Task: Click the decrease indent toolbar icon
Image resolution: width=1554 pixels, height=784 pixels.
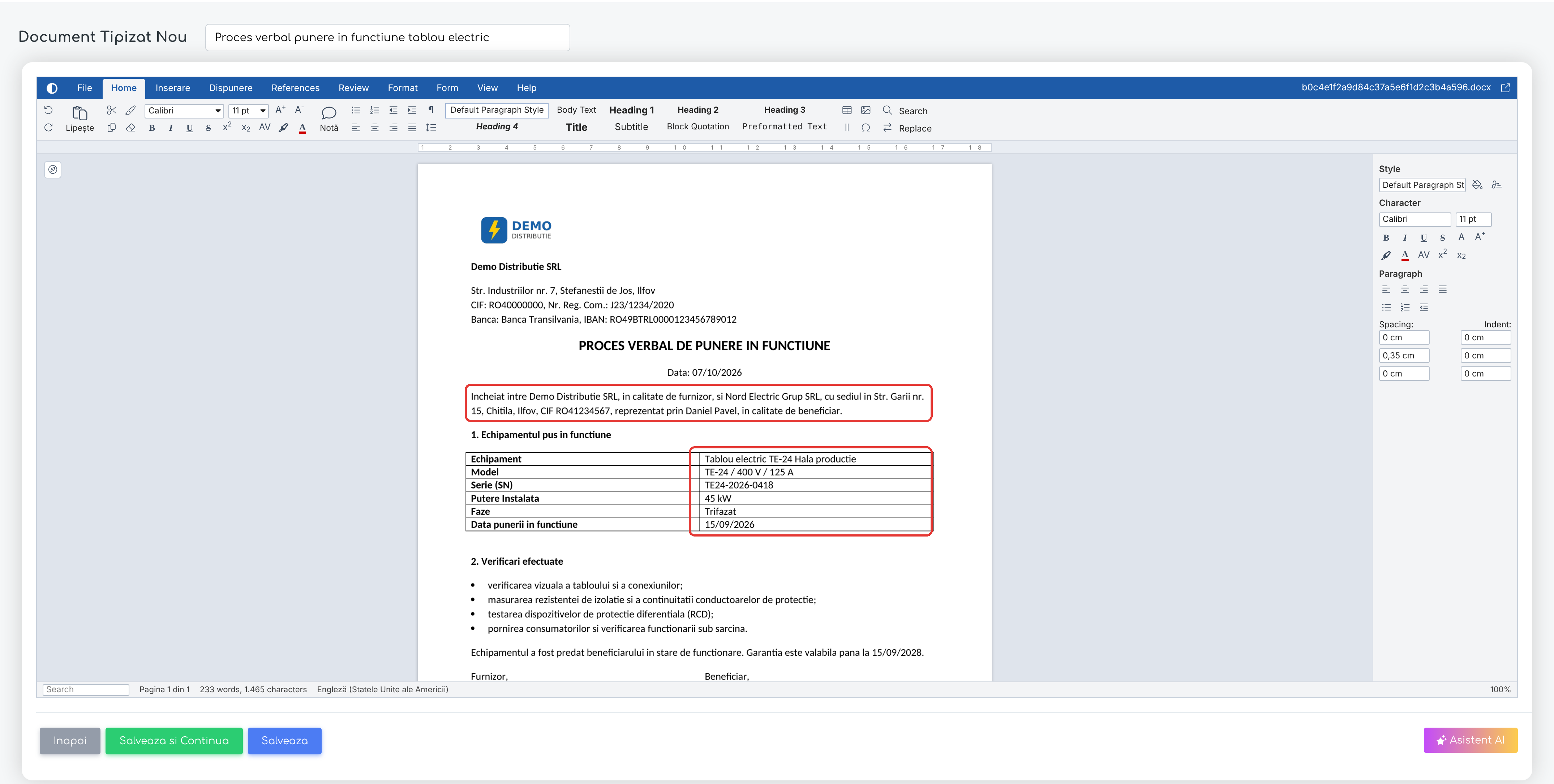Action: (x=393, y=110)
